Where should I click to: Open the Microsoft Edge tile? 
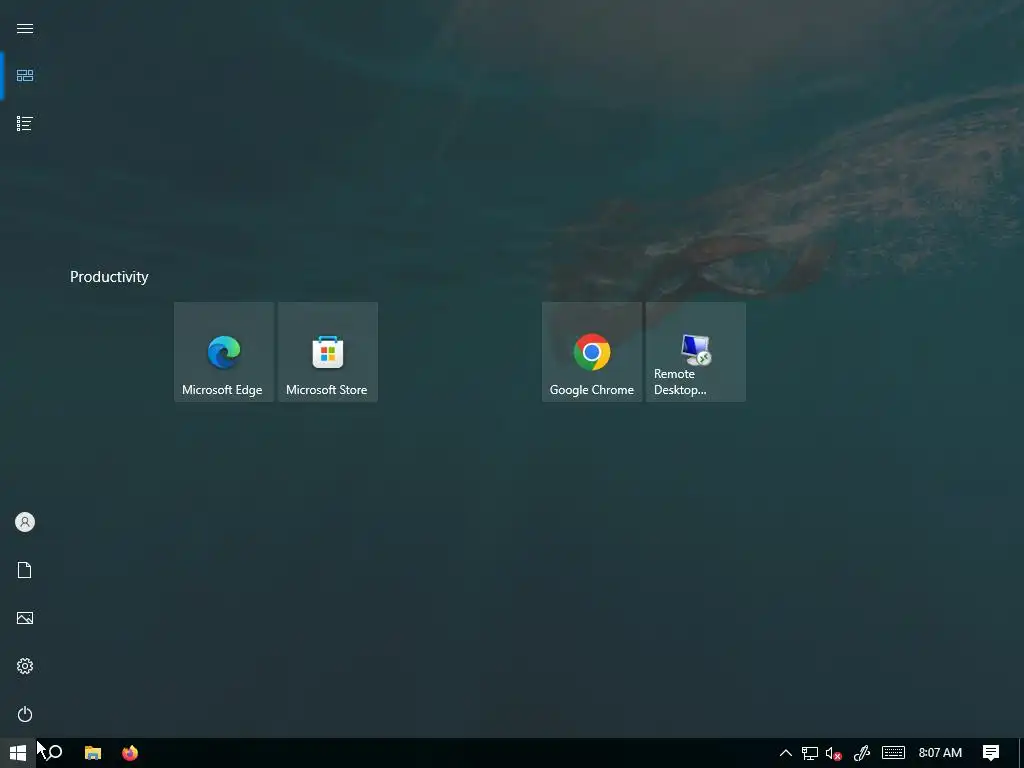click(x=224, y=352)
